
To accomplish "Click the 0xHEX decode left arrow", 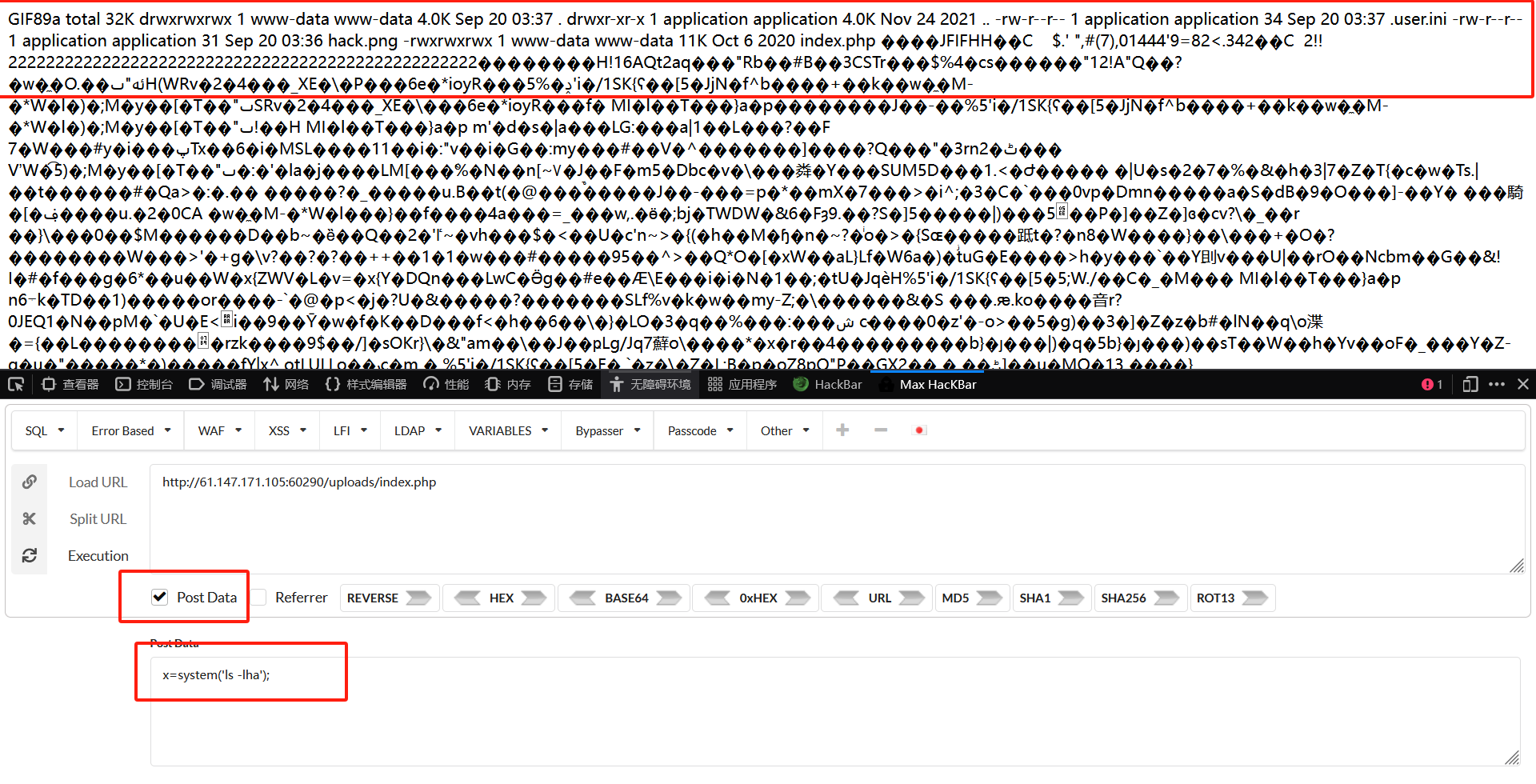I will (718, 598).
